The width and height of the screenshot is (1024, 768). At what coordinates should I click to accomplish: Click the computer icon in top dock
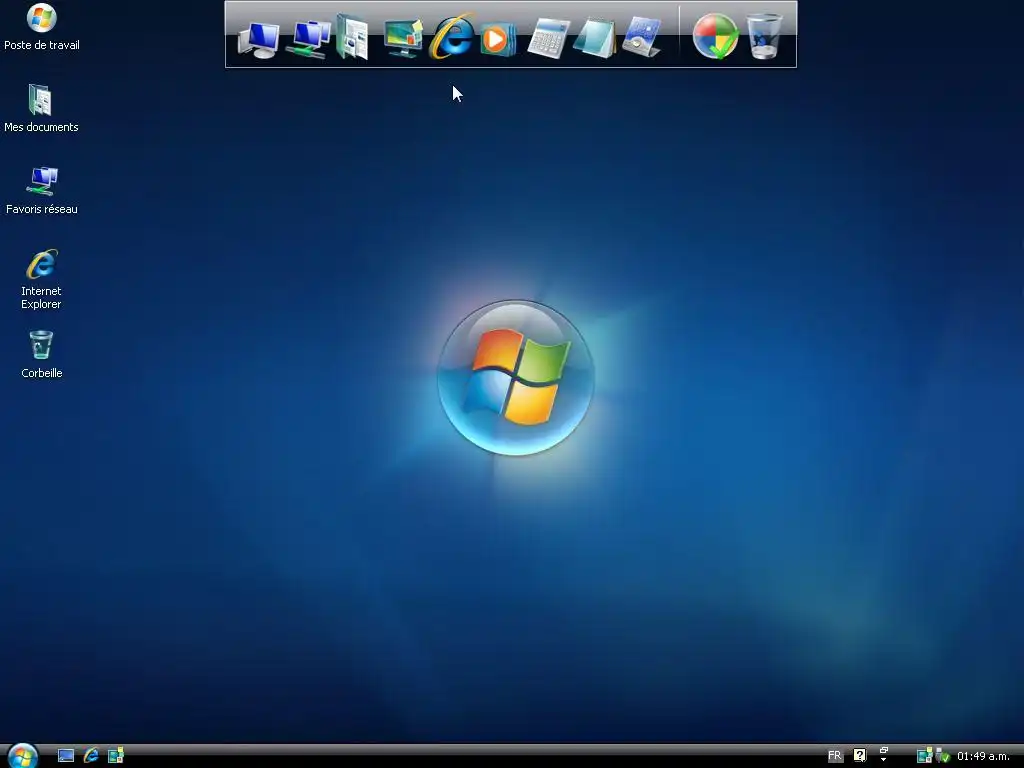(x=258, y=39)
